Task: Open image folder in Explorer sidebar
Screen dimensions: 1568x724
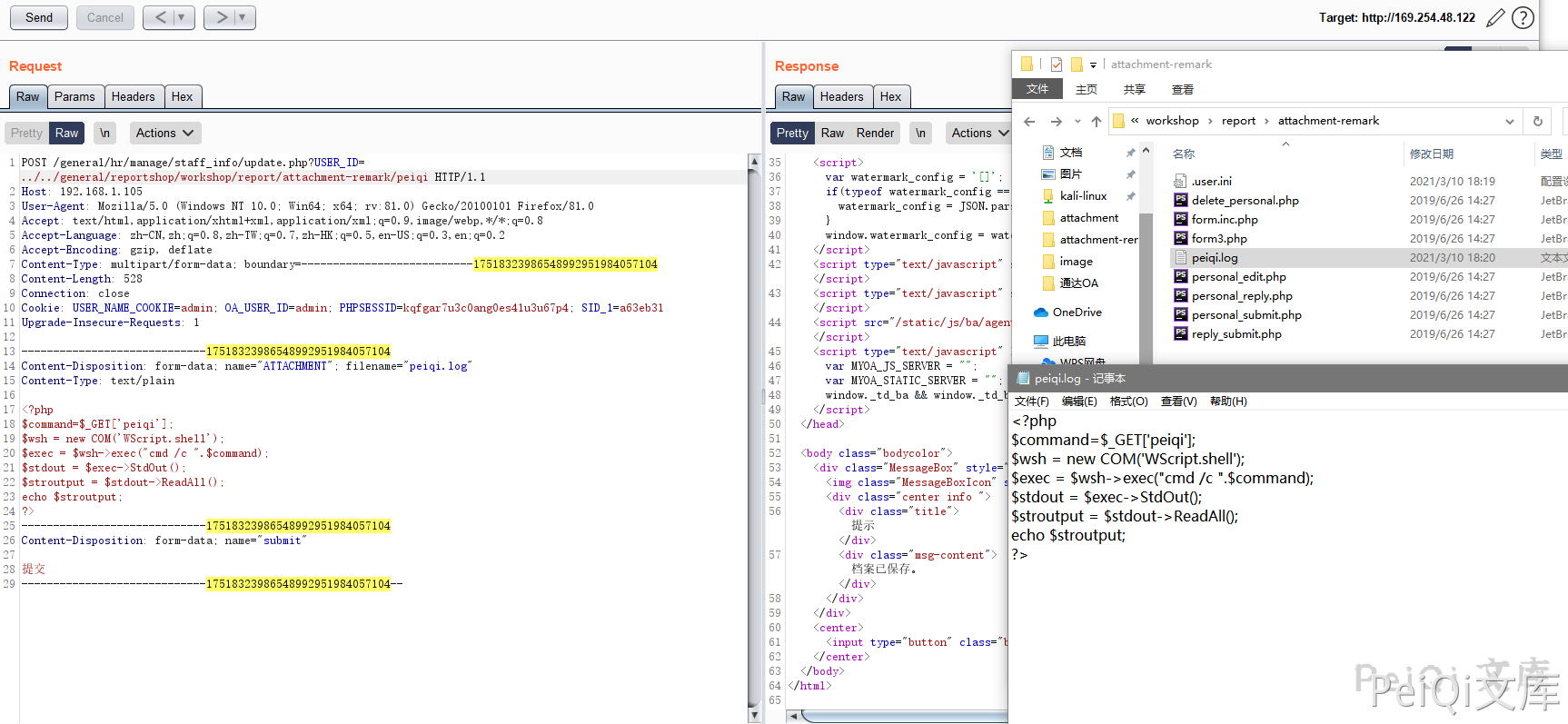Action: [x=1068, y=261]
